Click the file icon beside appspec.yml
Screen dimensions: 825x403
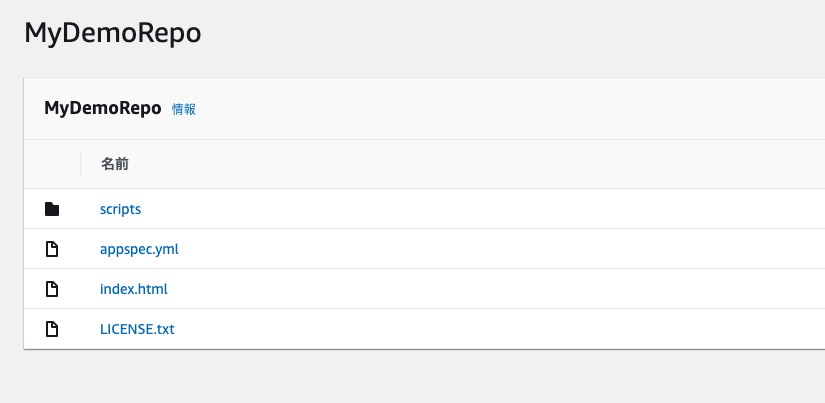(52, 249)
